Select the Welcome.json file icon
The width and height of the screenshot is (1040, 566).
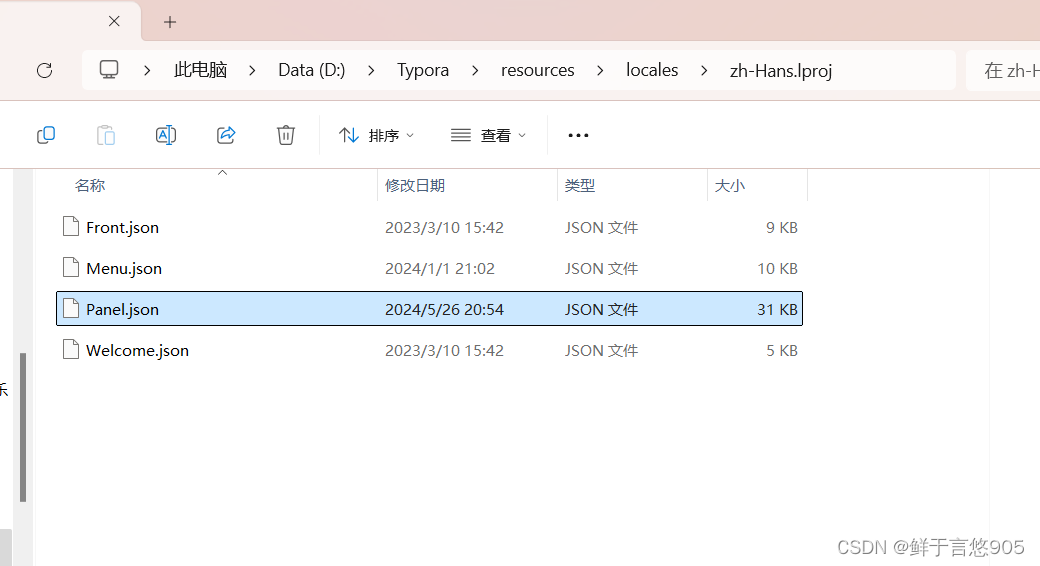pos(71,350)
